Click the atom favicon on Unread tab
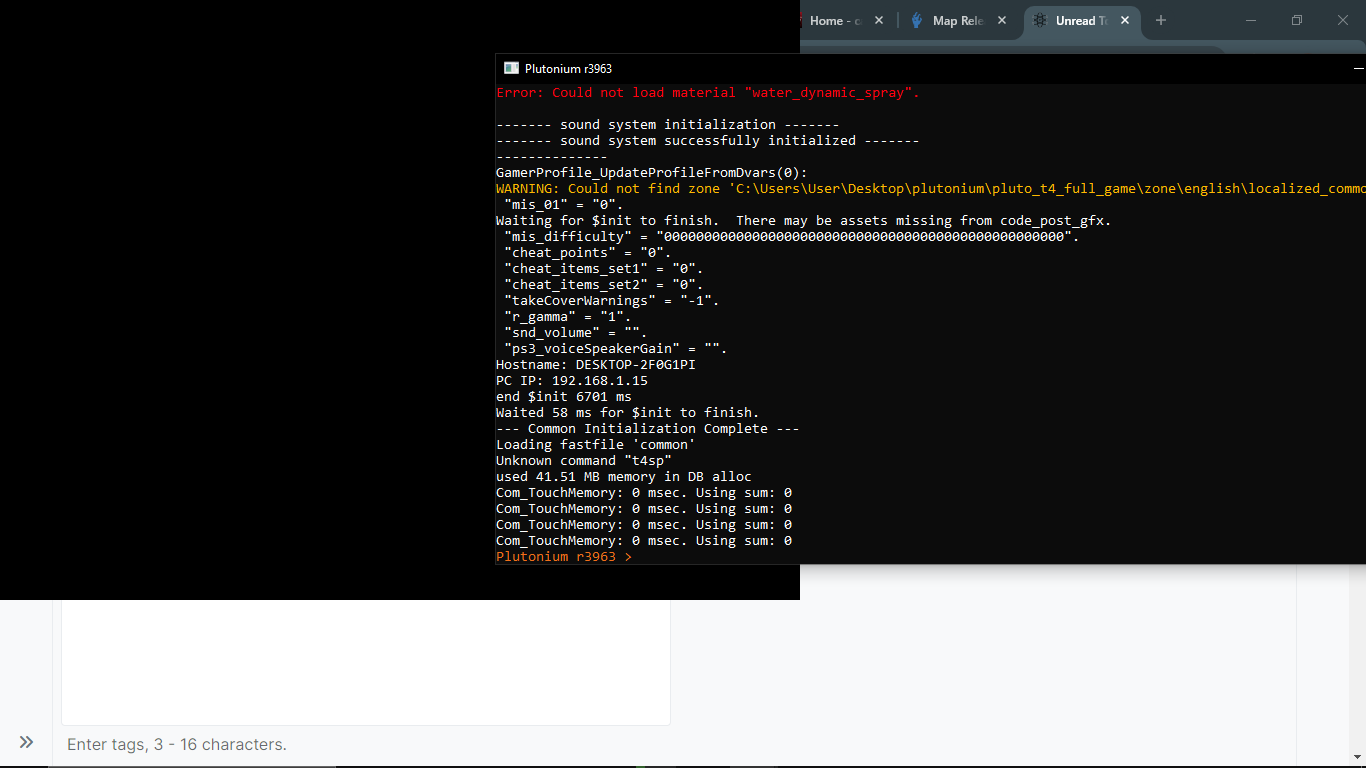1366x768 pixels. tap(1040, 20)
